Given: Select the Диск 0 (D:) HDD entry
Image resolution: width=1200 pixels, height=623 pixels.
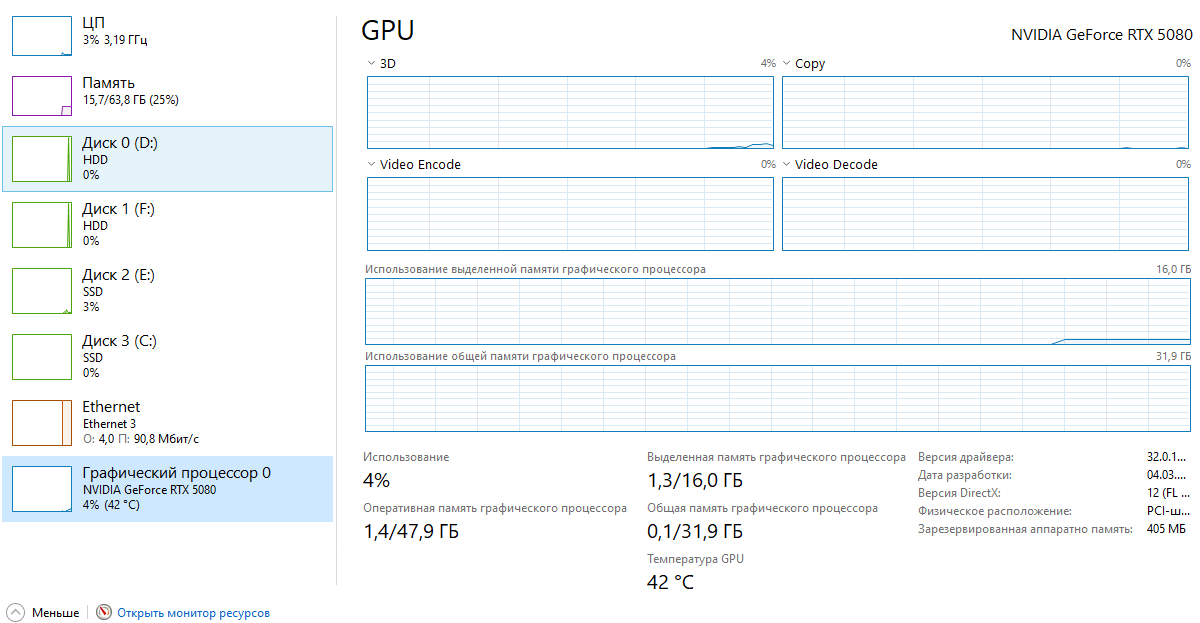Looking at the screenshot, I should (168, 158).
